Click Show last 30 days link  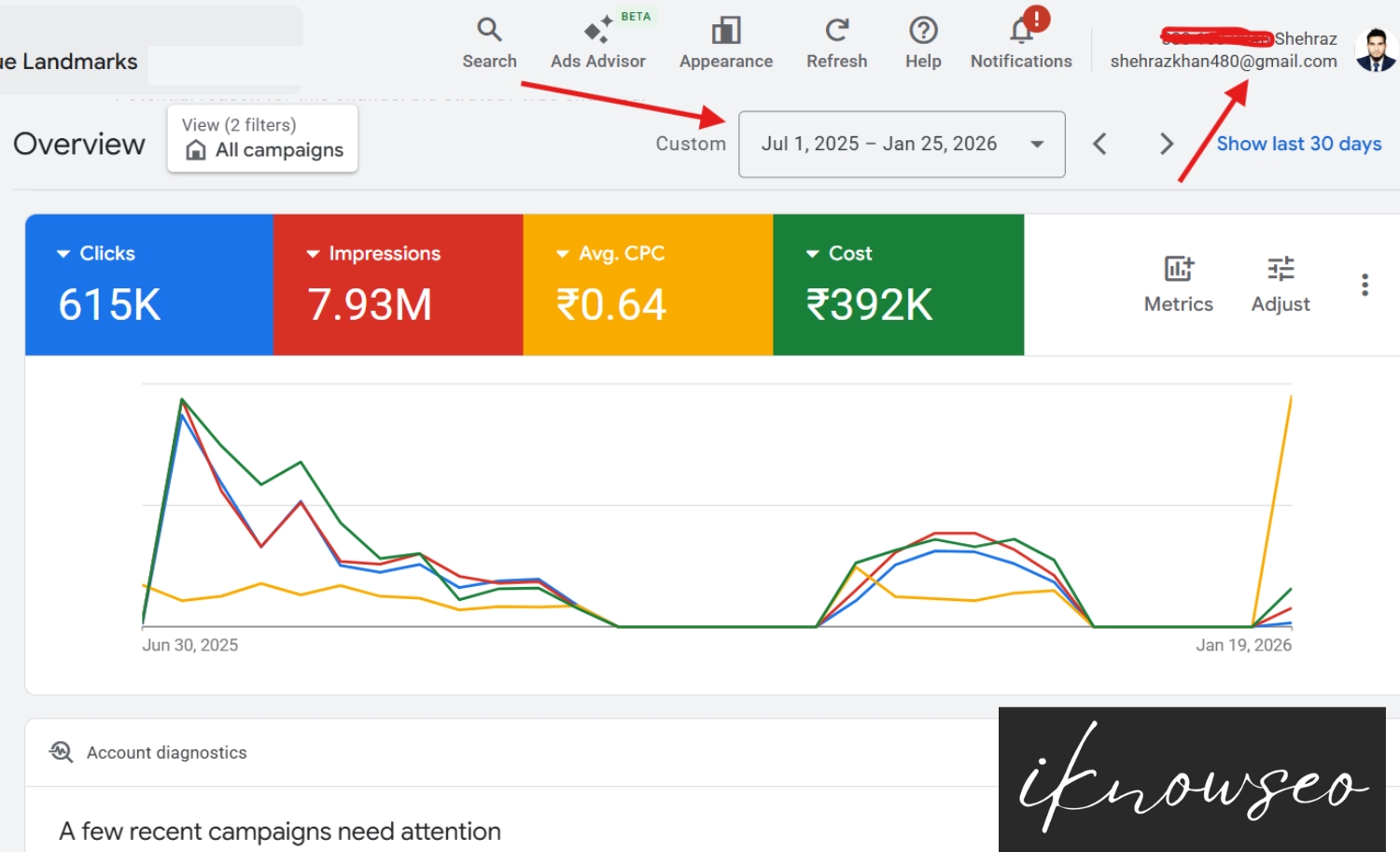(1298, 144)
